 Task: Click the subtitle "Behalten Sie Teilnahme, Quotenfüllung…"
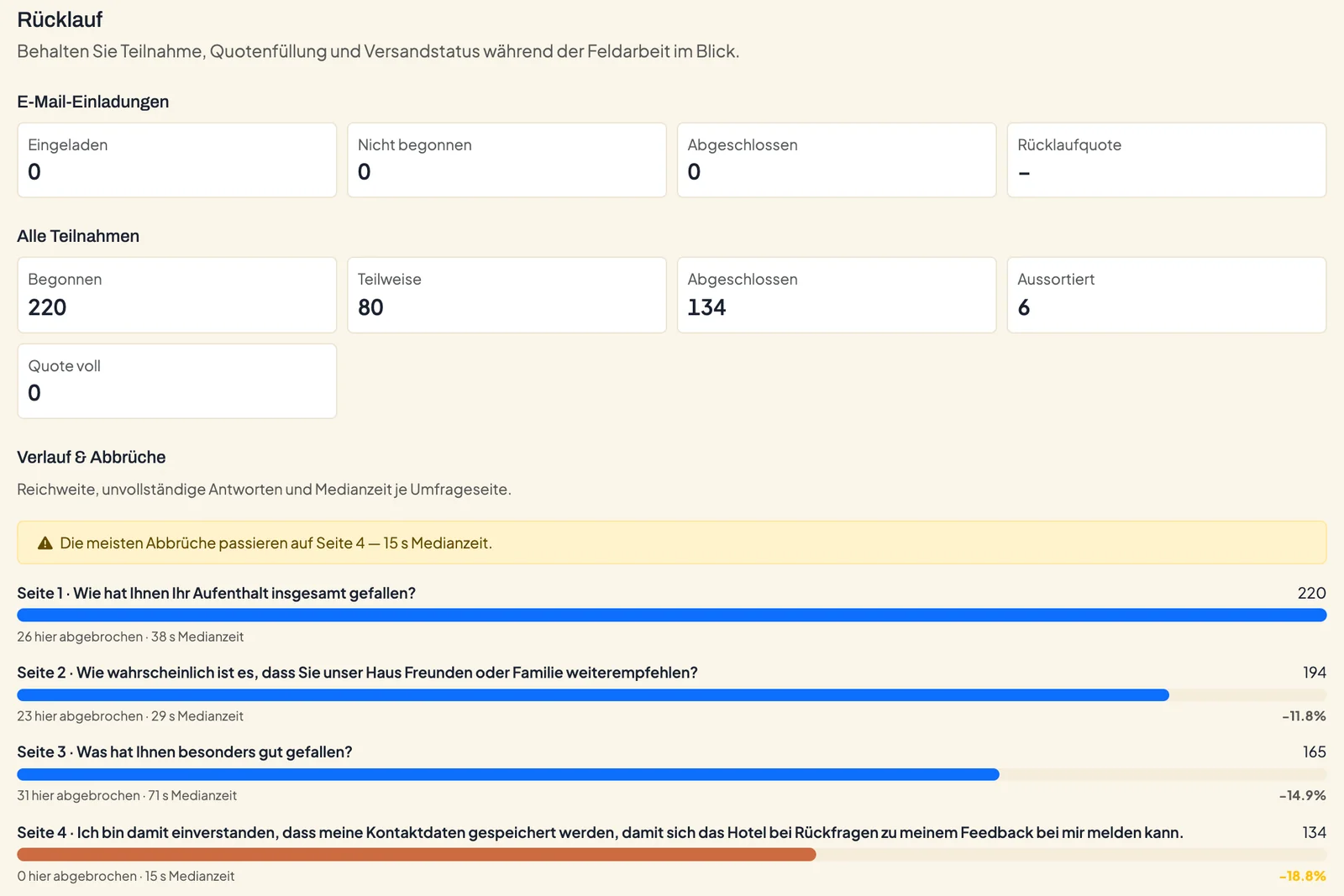(x=378, y=51)
